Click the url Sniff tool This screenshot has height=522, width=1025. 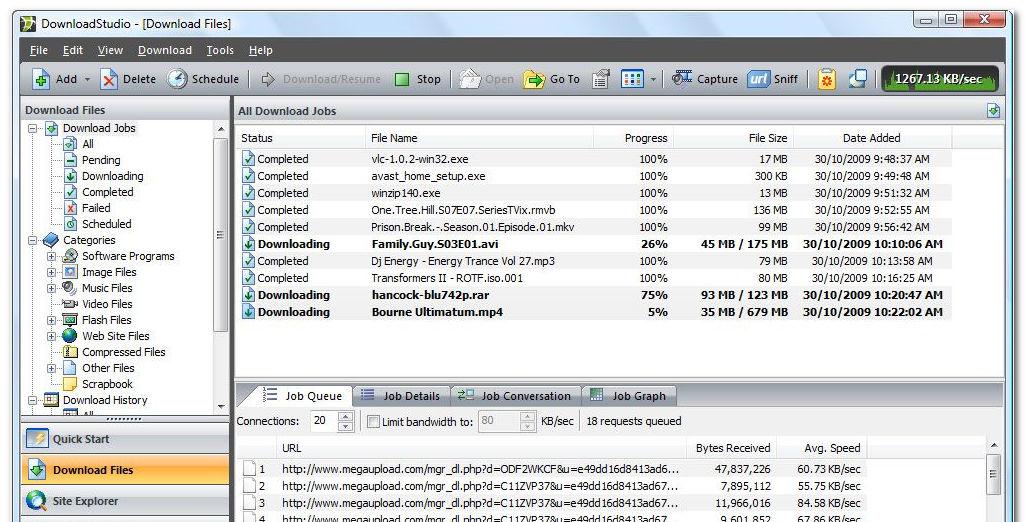pos(773,80)
